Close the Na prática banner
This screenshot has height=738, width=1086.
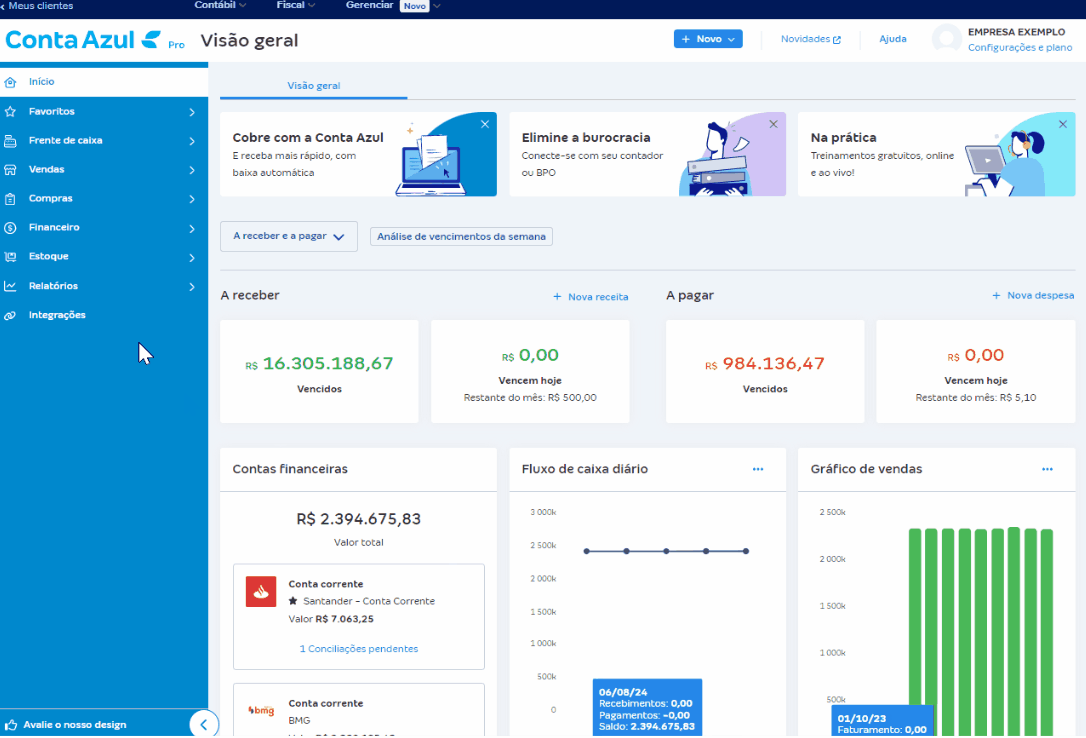click(x=1062, y=125)
